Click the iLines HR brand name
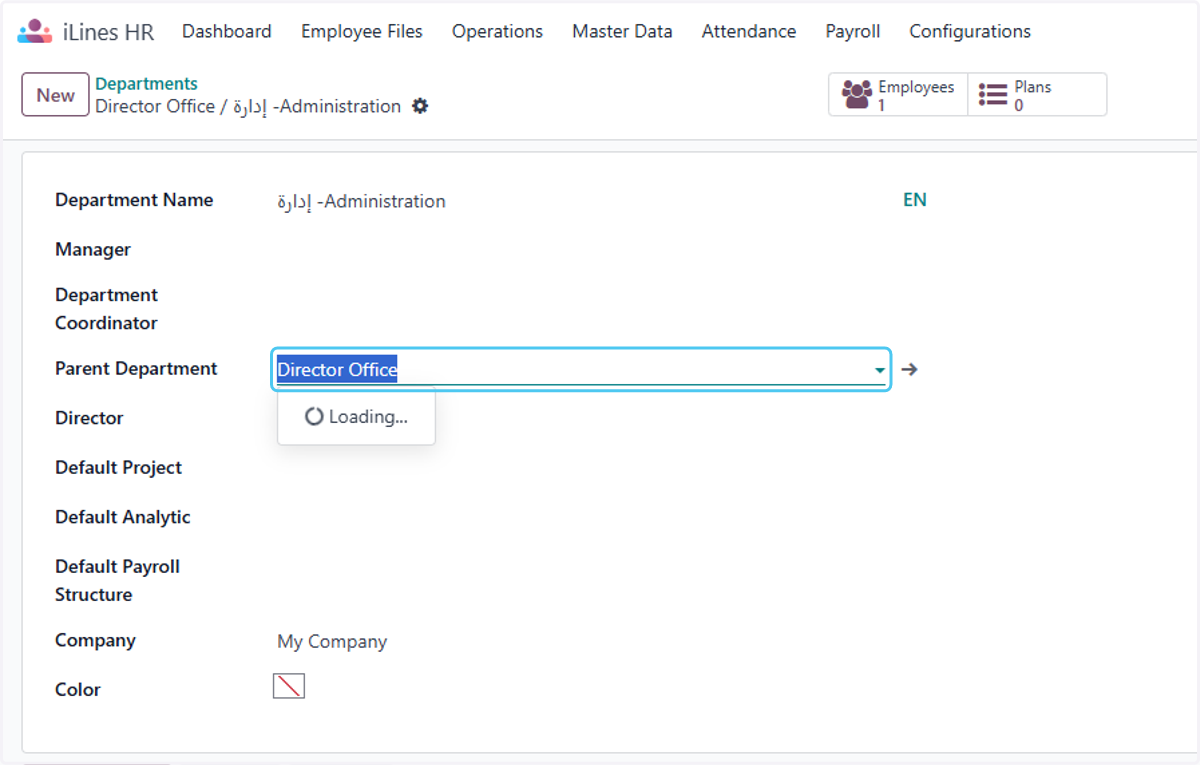1200x765 pixels. 108,32
